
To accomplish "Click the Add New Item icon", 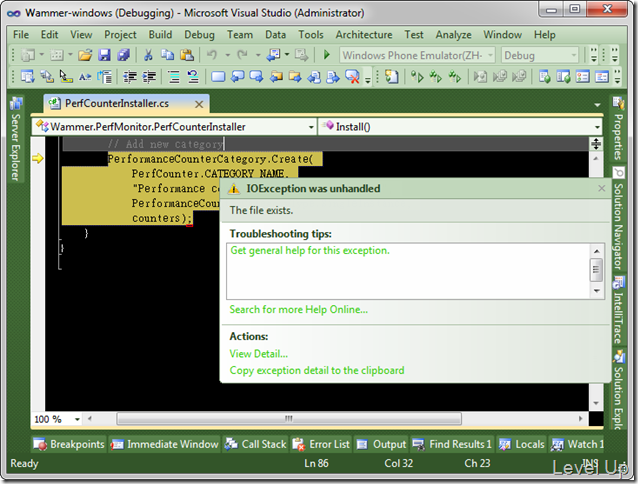I will point(57,55).
